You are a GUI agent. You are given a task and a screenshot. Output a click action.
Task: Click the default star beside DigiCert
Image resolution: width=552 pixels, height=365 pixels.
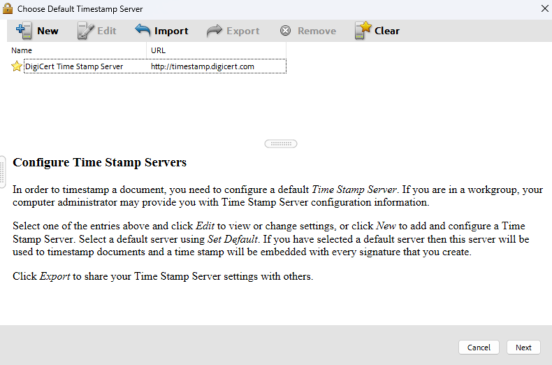pyautogui.click(x=16, y=66)
